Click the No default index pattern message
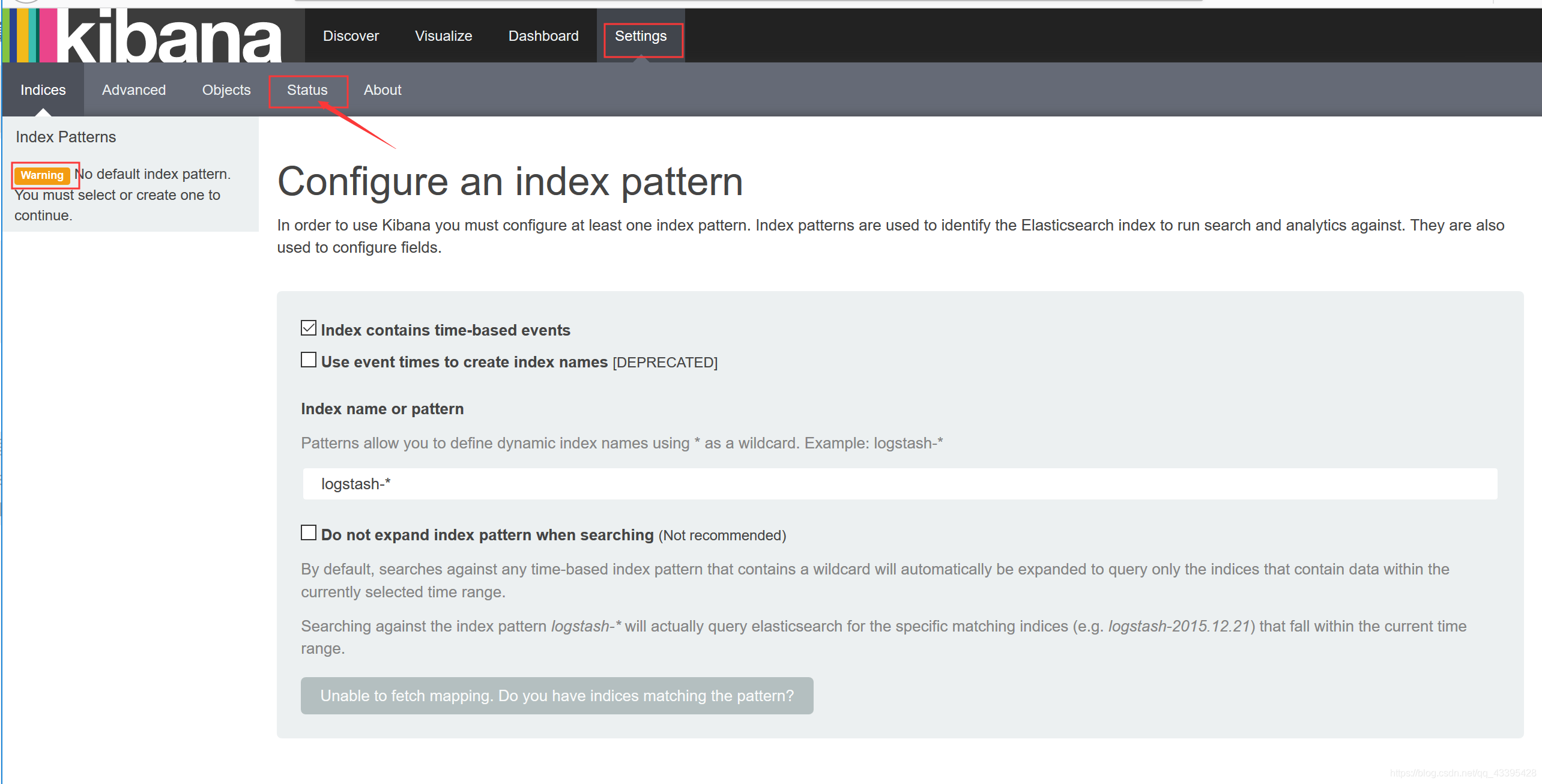1542x784 pixels. tap(122, 194)
